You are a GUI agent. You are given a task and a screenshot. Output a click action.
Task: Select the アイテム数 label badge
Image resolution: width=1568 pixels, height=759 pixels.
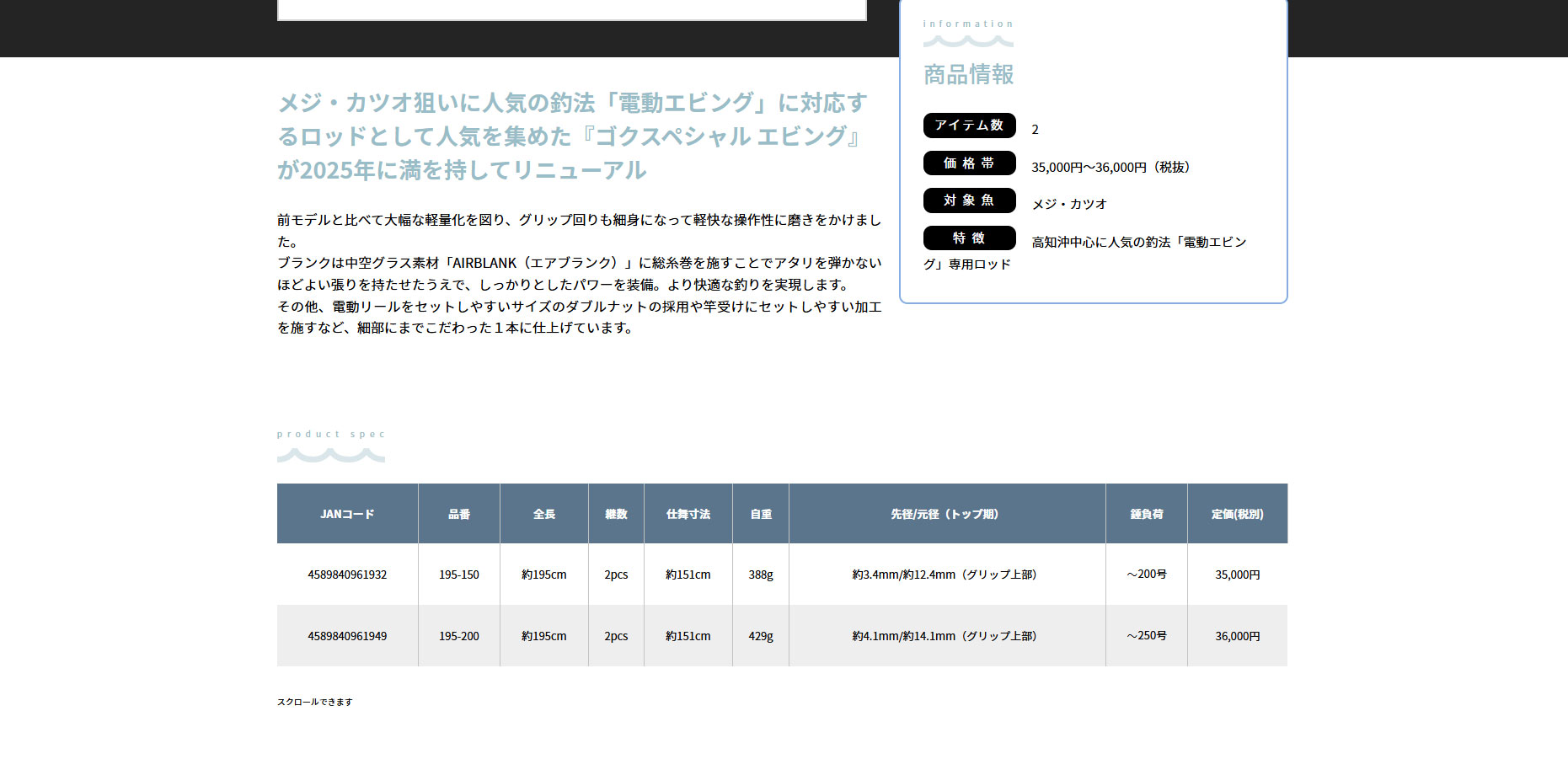(969, 126)
